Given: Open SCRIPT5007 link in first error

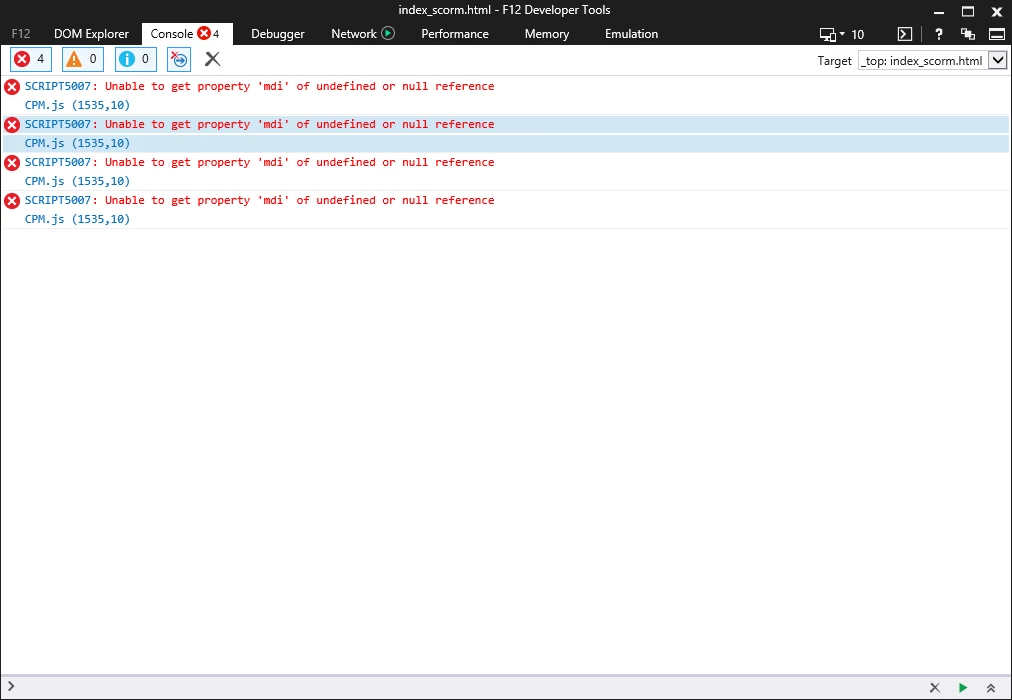Looking at the screenshot, I should click(58, 86).
